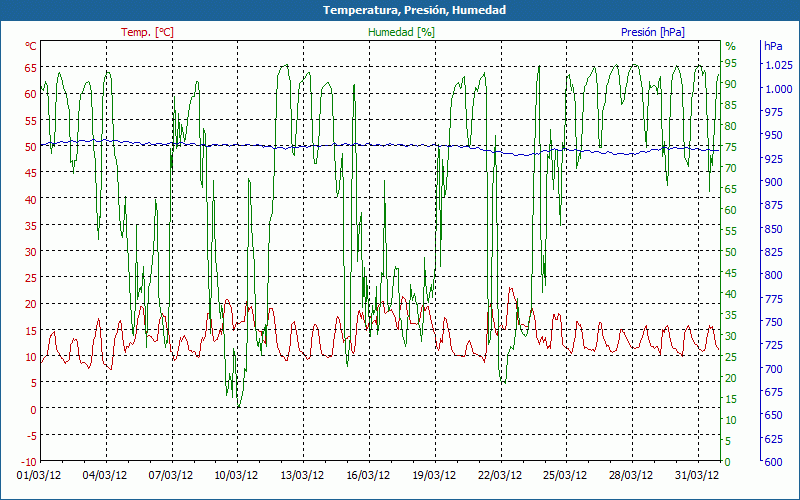Click date label '13/03/12' on time axis
Viewport: 800px width, 500px height.
click(x=302, y=475)
